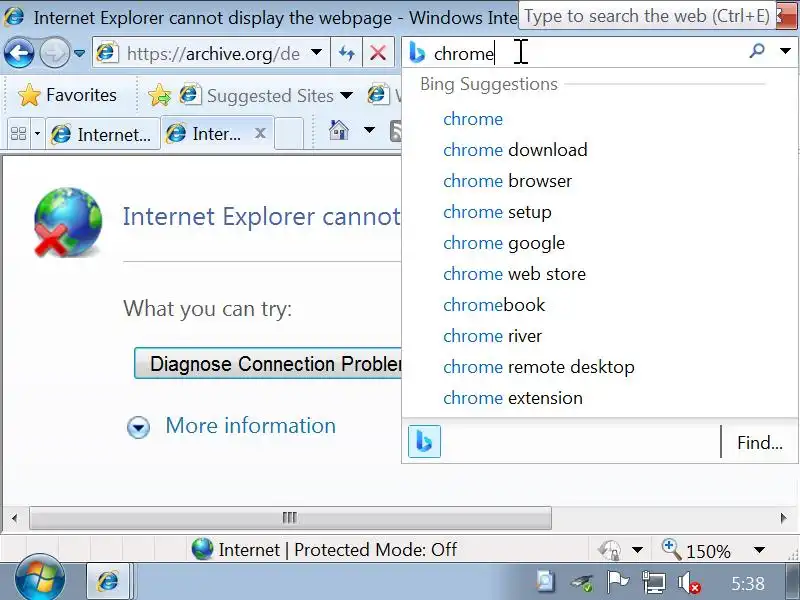Viewport: 800px width, 600px height.
Task: Go back using the Back arrow button
Action: pos(19,53)
